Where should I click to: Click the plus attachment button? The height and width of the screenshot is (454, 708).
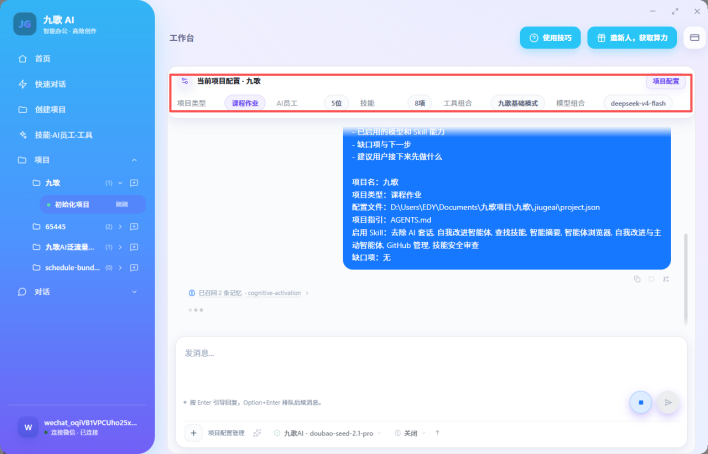[x=194, y=433]
